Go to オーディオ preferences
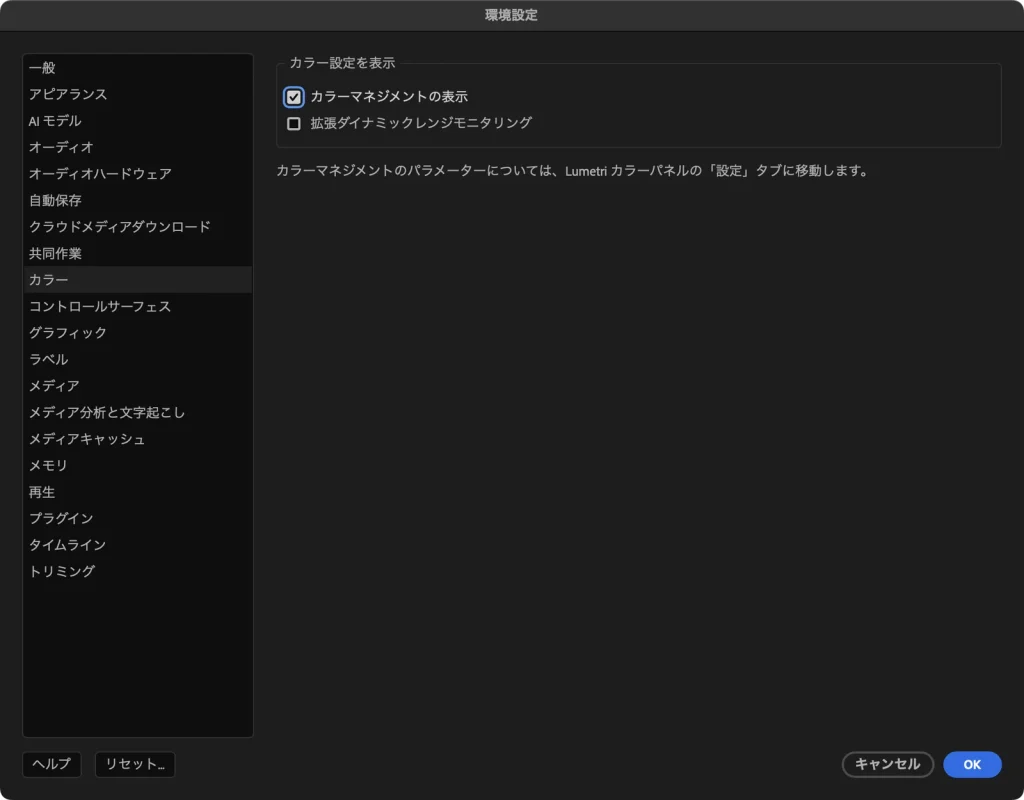1024x800 pixels. tap(137, 148)
